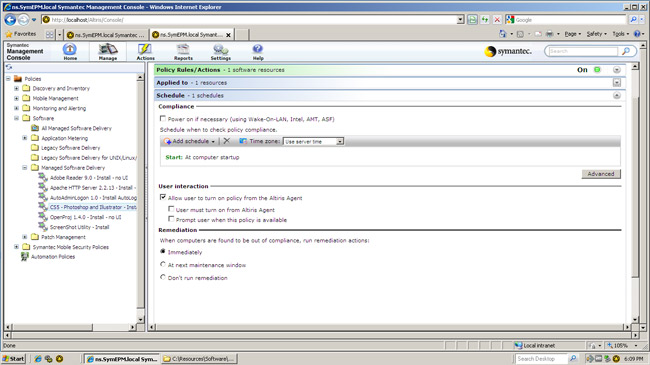This screenshot has width=650, height=365.
Task: Collapse the Software folder
Action: click(x=16, y=118)
